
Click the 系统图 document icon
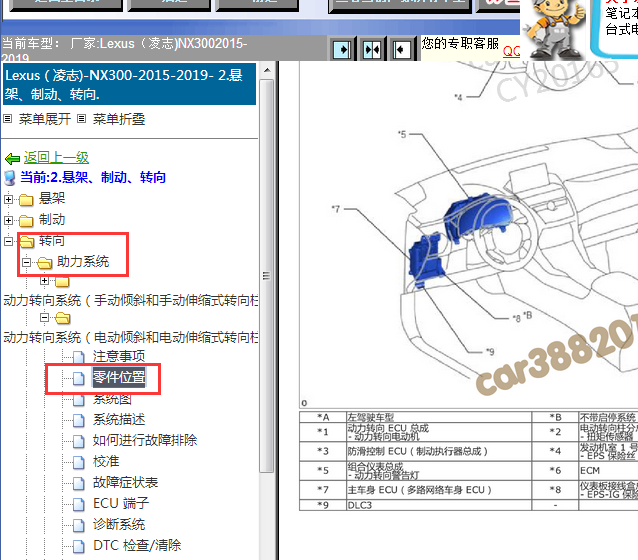(79, 400)
